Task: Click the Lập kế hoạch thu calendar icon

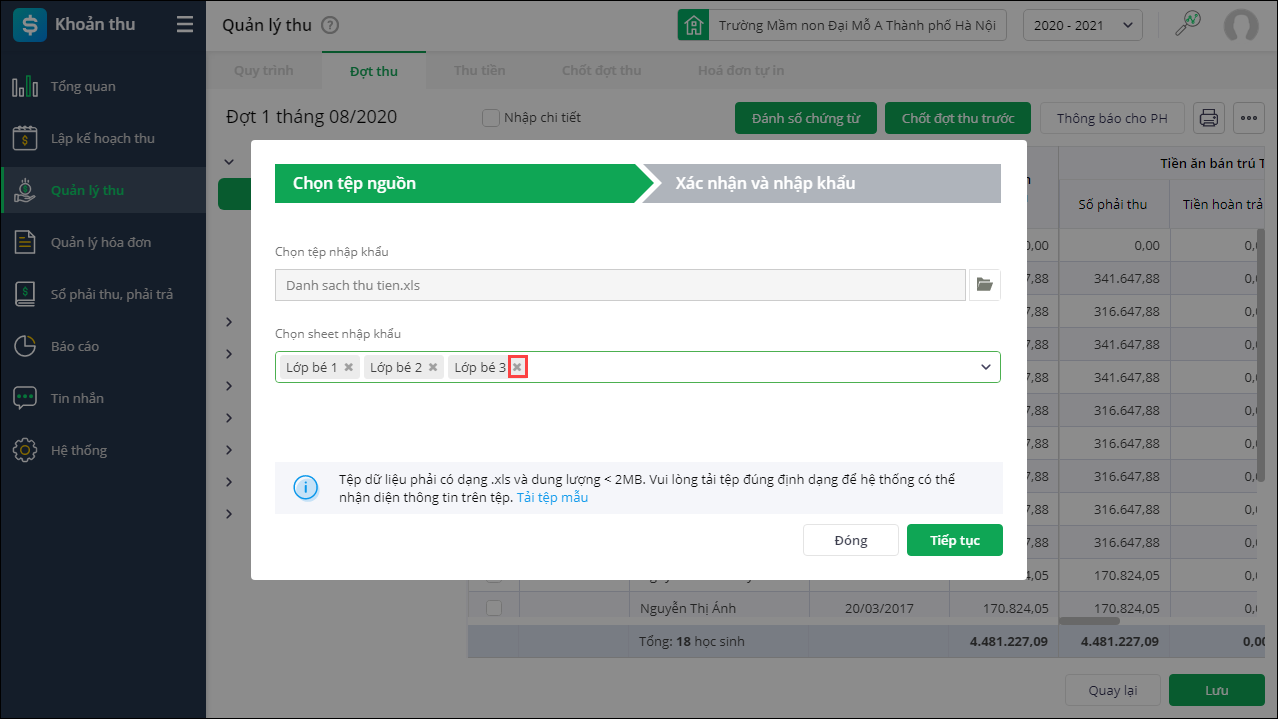Action: 25,138
